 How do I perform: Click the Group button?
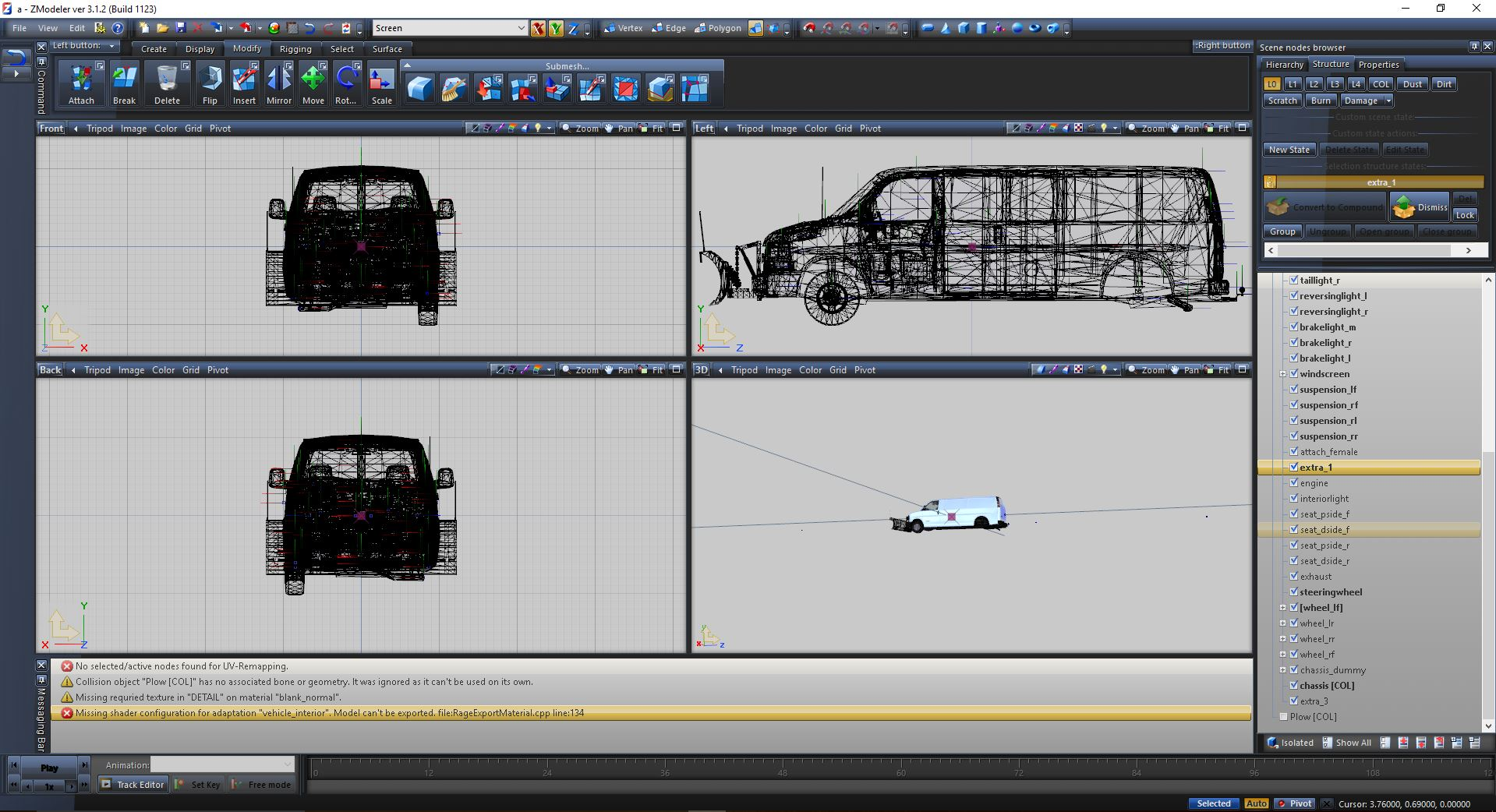click(1282, 231)
